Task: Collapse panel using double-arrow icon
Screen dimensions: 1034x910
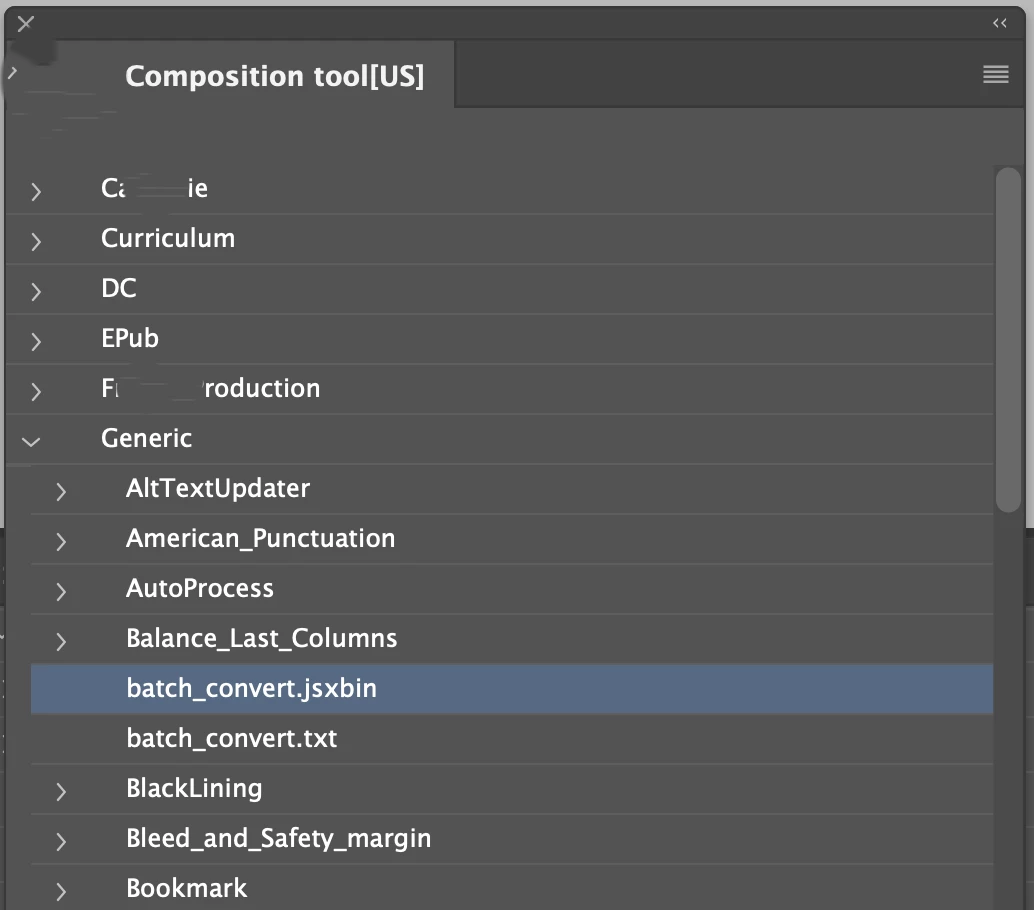Action: coord(999,23)
